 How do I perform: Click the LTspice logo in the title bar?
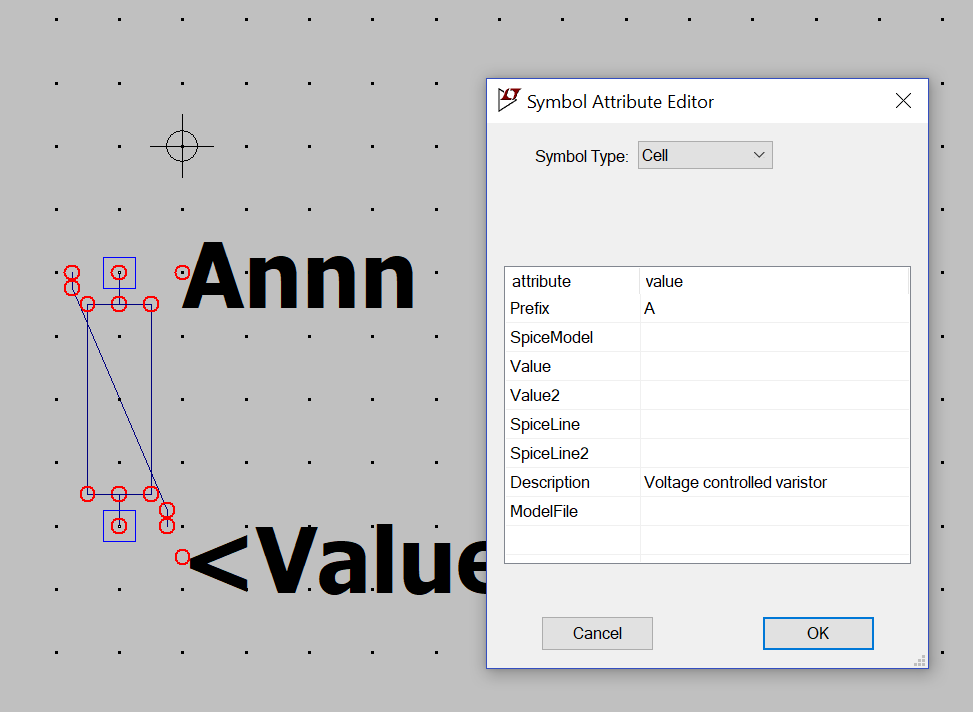coord(509,100)
